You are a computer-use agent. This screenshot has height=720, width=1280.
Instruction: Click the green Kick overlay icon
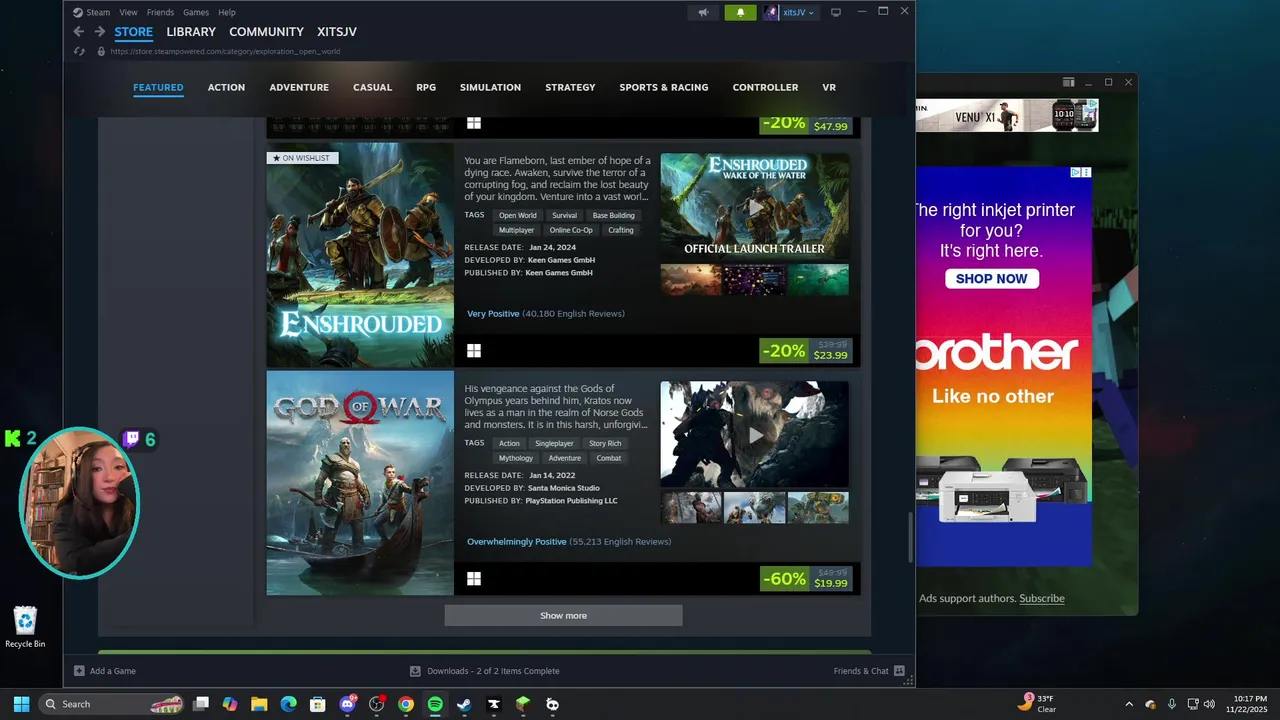point(13,438)
